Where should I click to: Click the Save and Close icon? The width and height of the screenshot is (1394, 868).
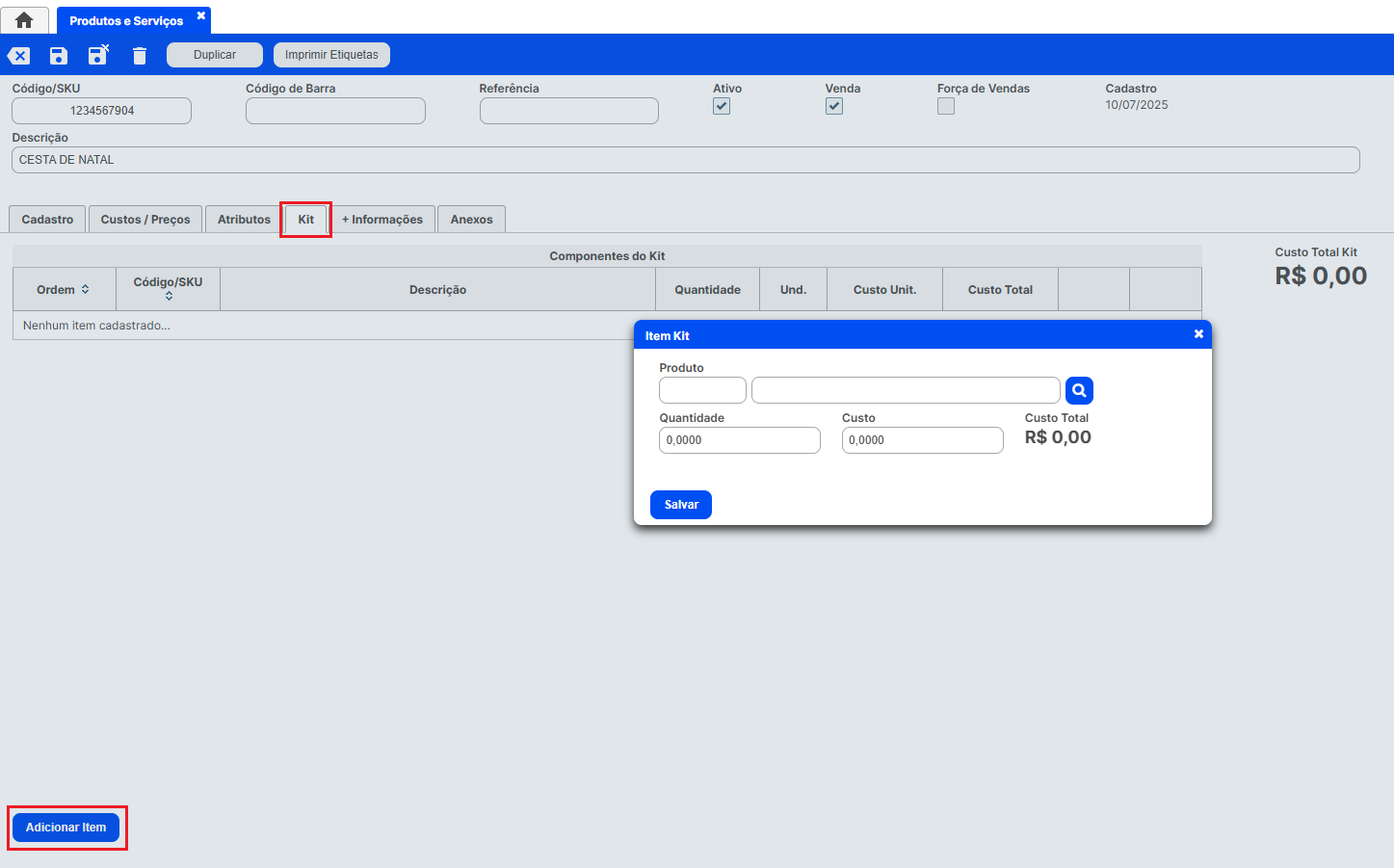click(x=98, y=55)
